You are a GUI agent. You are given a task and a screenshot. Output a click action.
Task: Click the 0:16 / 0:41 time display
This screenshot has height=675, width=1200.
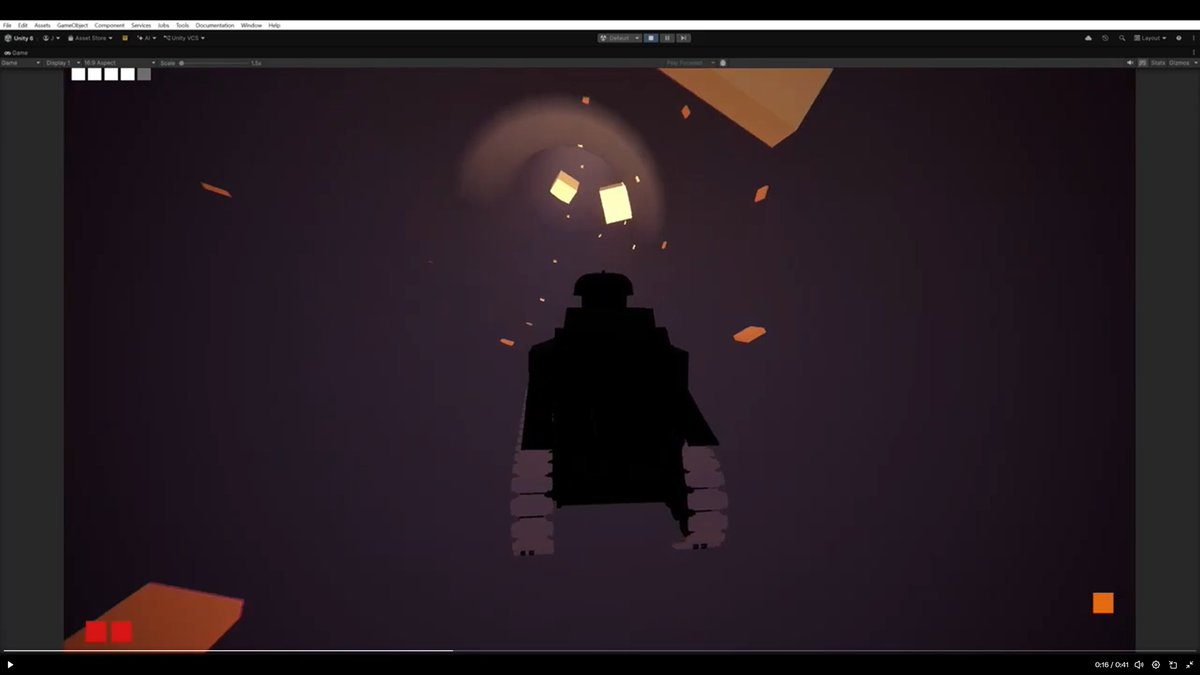(x=1111, y=664)
